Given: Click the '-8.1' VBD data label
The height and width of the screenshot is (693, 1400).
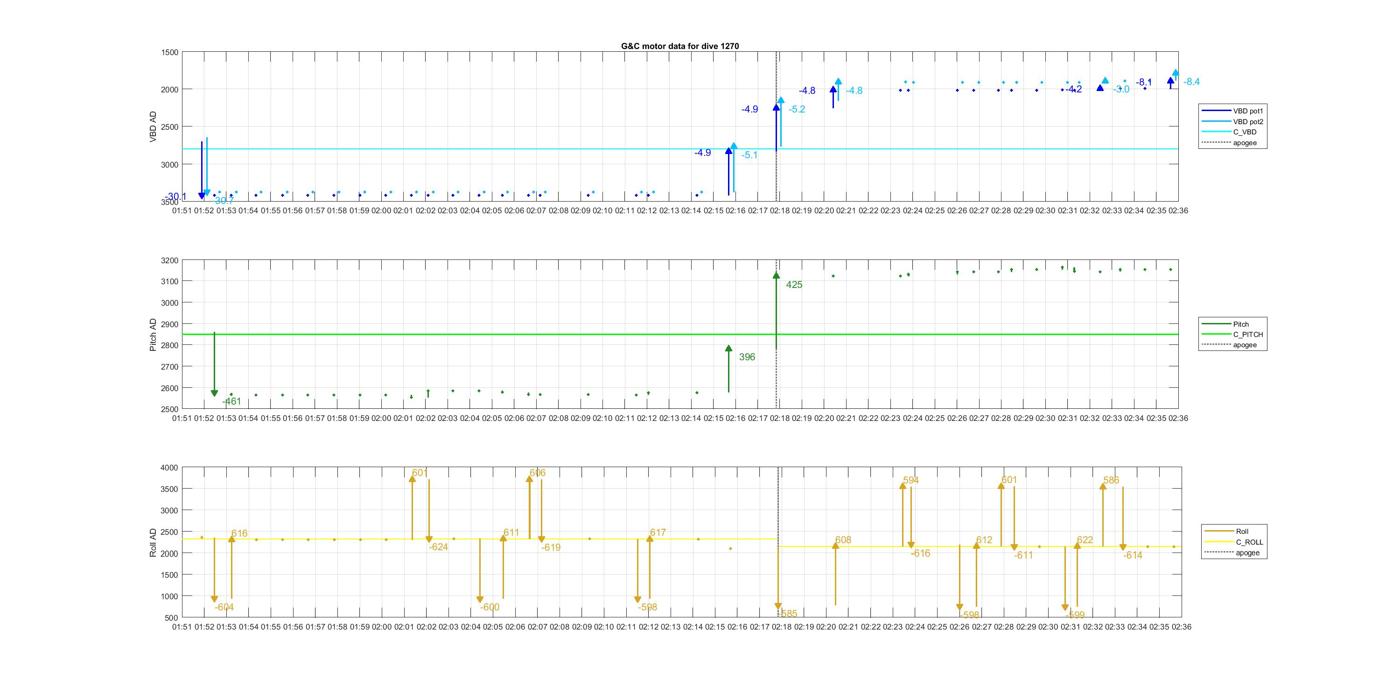Looking at the screenshot, I should pyautogui.click(x=1144, y=82).
